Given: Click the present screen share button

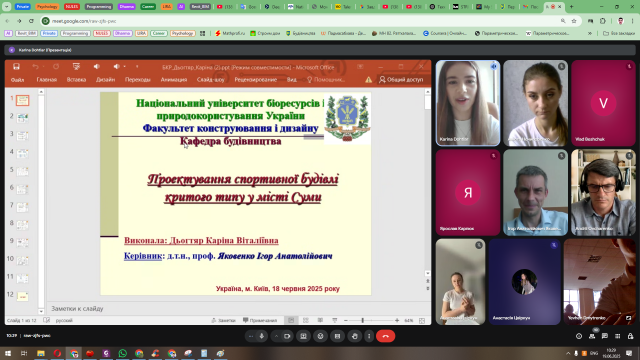Looking at the screenshot, I should coord(303,336).
